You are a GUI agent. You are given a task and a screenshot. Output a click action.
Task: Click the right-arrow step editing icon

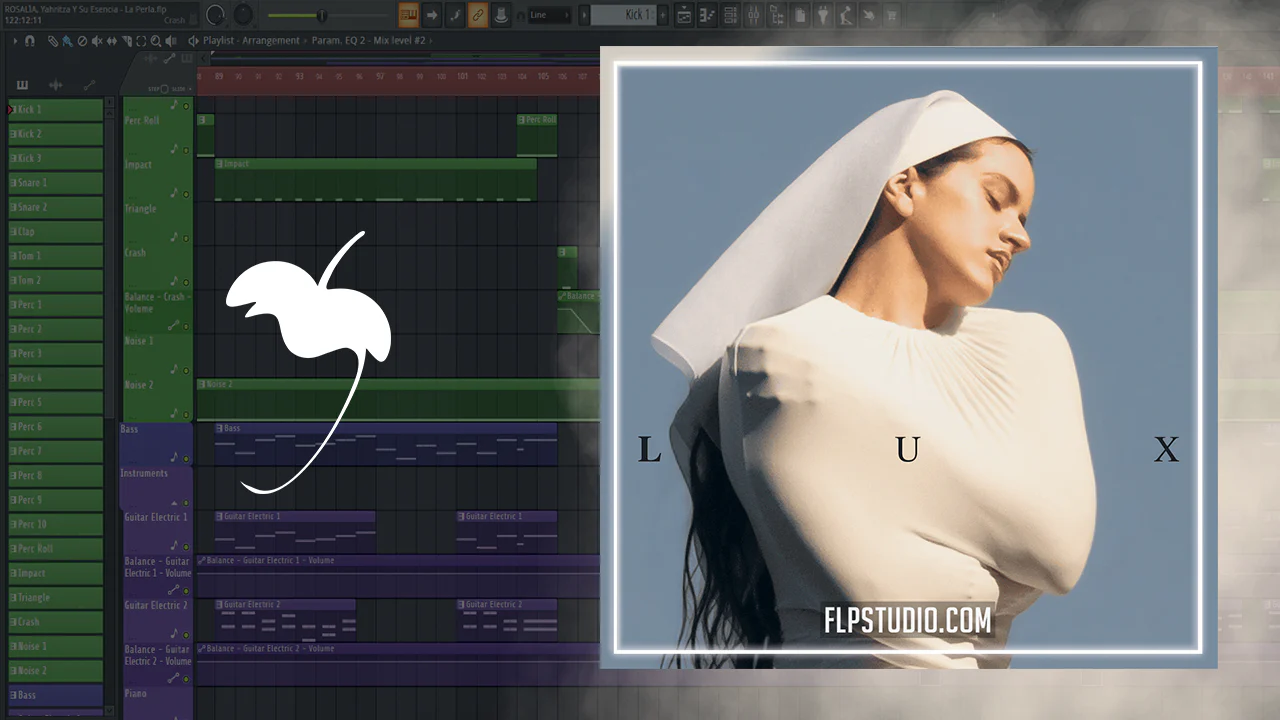tap(432, 15)
